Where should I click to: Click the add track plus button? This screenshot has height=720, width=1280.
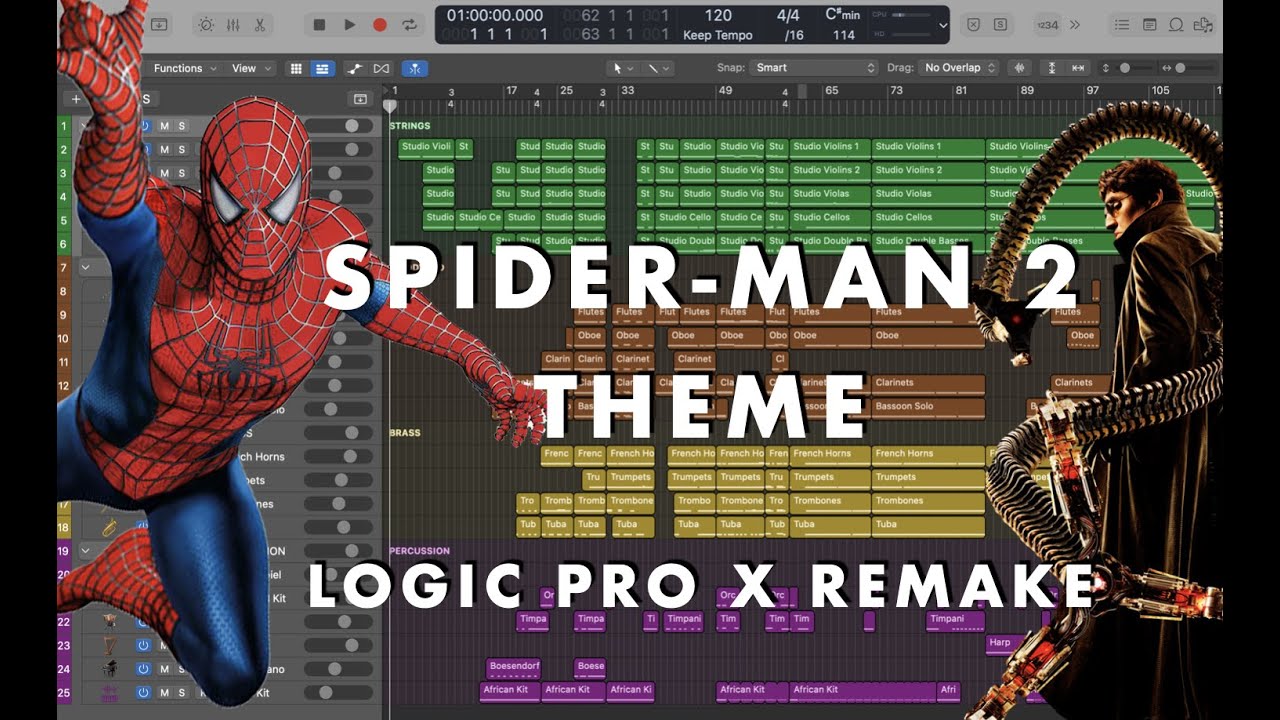coord(75,99)
